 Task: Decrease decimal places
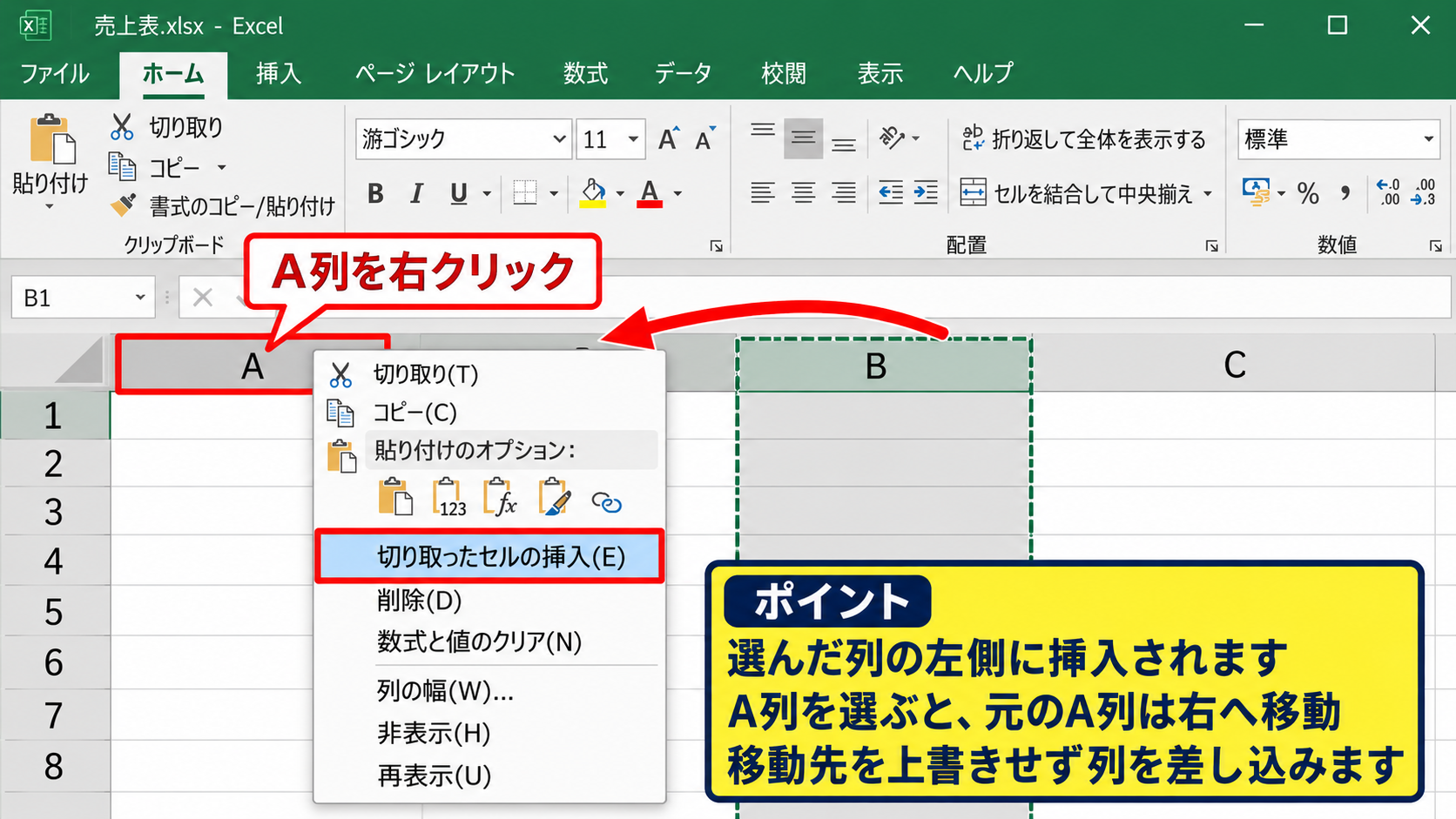pyautogui.click(x=1424, y=192)
